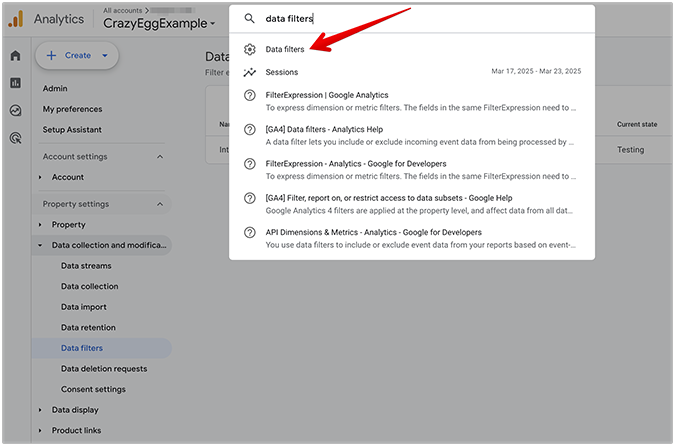Open the Reports bar chart icon
675x446 pixels.
coord(15,83)
